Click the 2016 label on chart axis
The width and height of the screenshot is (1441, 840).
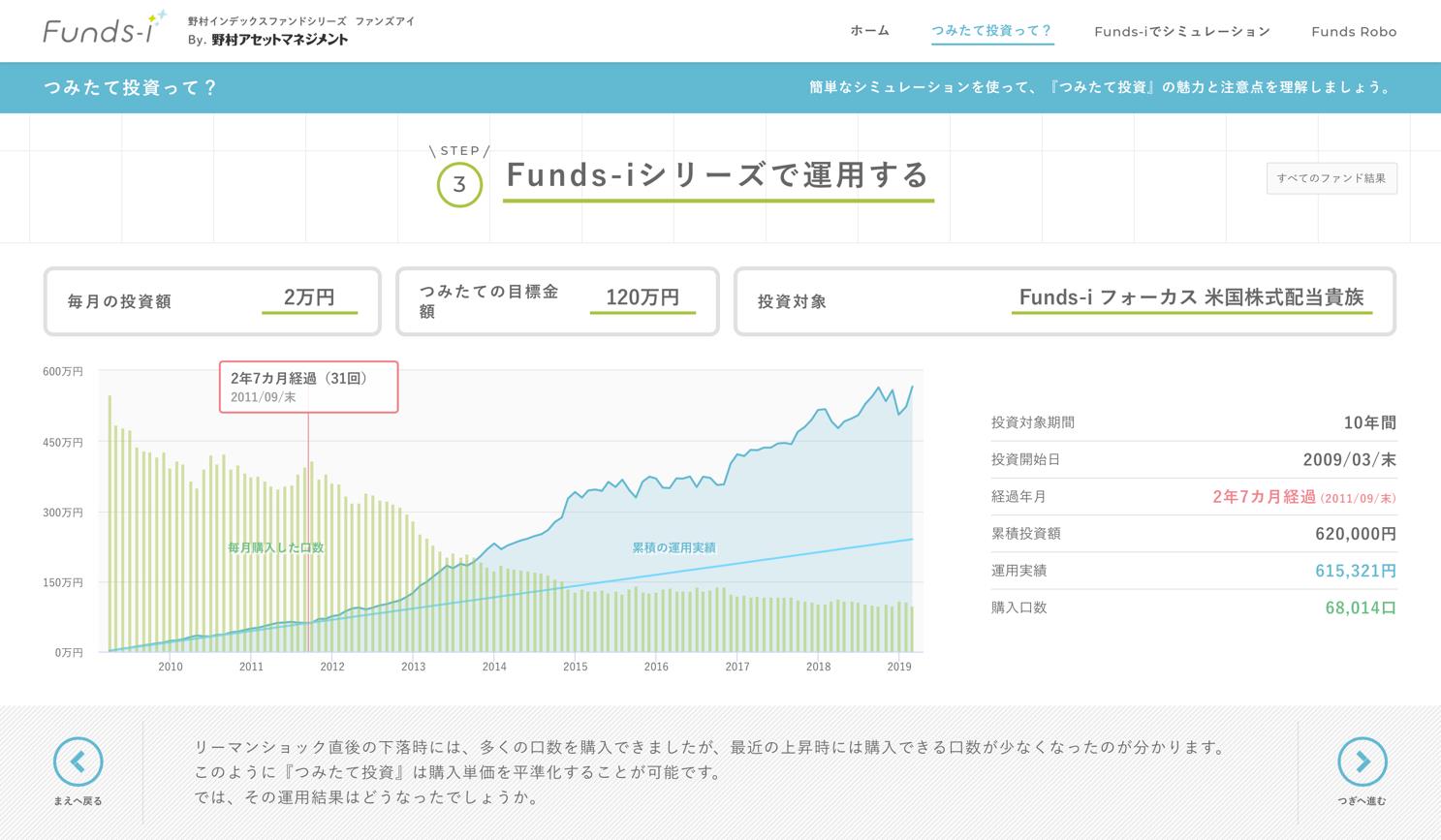(656, 667)
